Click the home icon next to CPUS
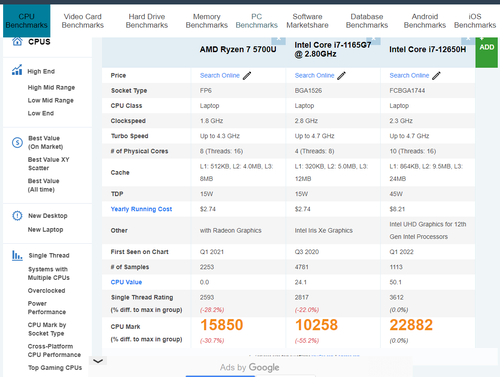This screenshot has height=377, width=500. click(x=17, y=41)
